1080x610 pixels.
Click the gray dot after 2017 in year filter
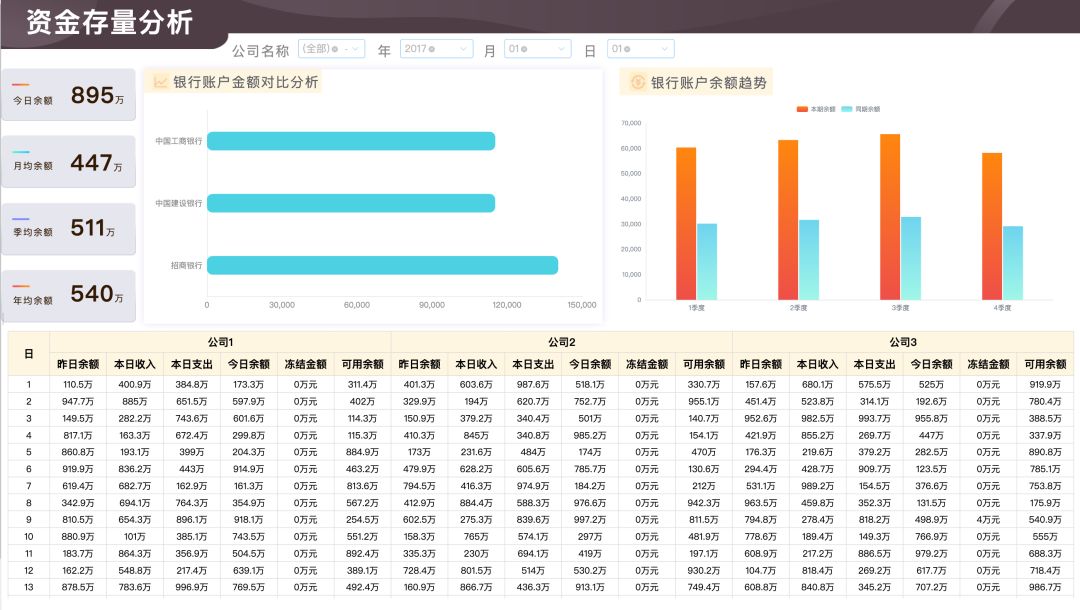[x=431, y=49]
